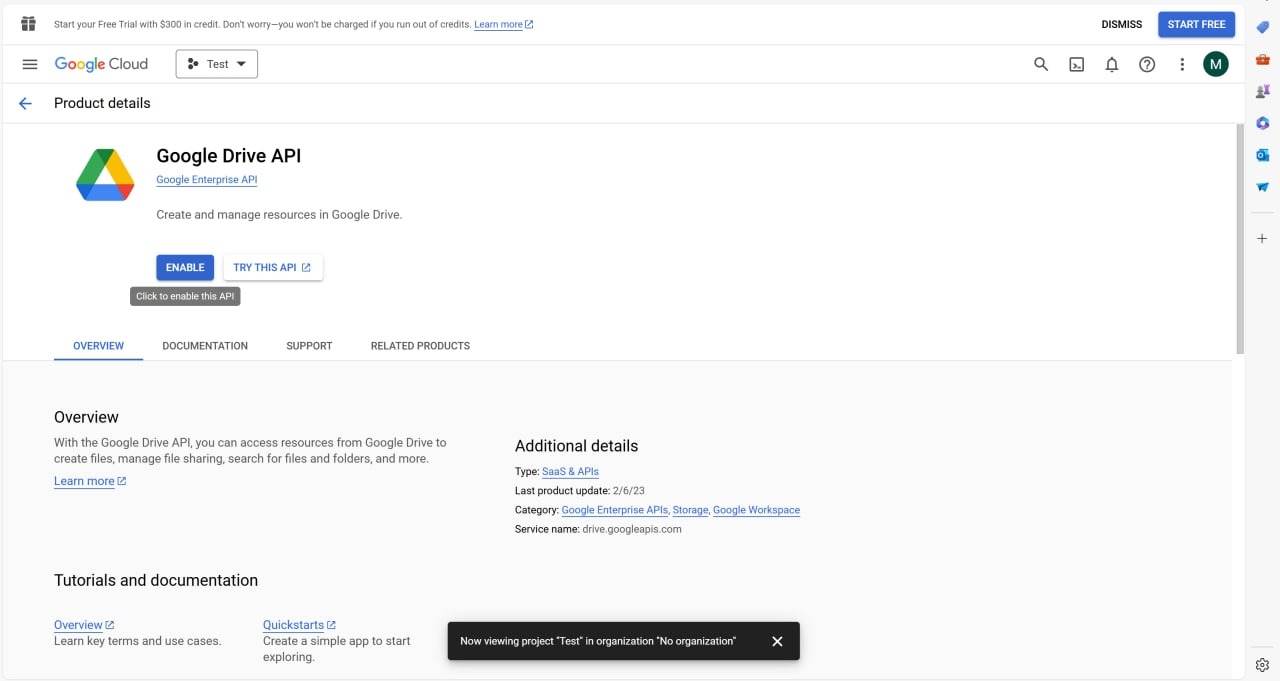Click the blue hexagon icon in browser sidebar
Screen dimensions: 1280x681
(1262, 123)
